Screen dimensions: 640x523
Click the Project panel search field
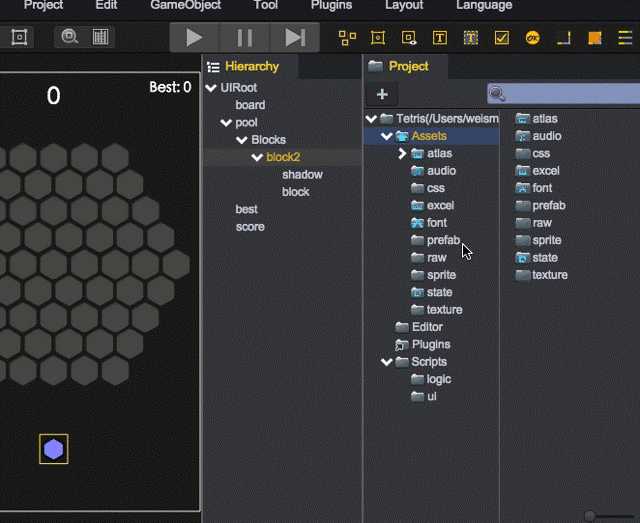(563, 94)
